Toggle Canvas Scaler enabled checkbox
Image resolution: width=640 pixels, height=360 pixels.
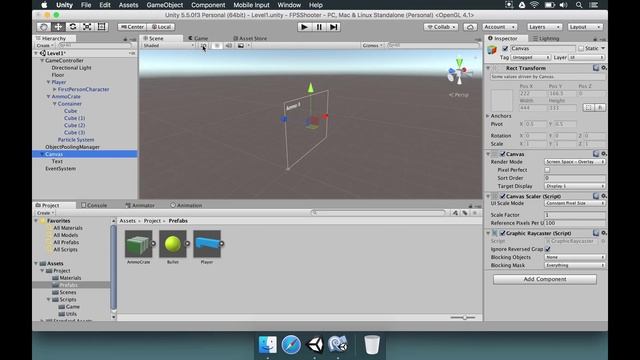click(502, 196)
